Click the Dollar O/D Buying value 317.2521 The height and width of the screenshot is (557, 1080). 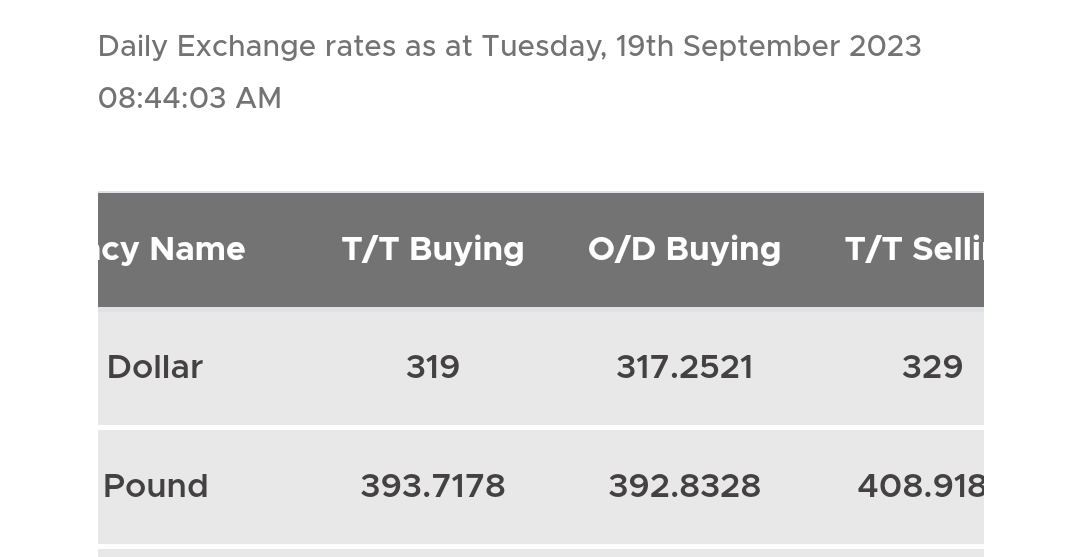684,367
